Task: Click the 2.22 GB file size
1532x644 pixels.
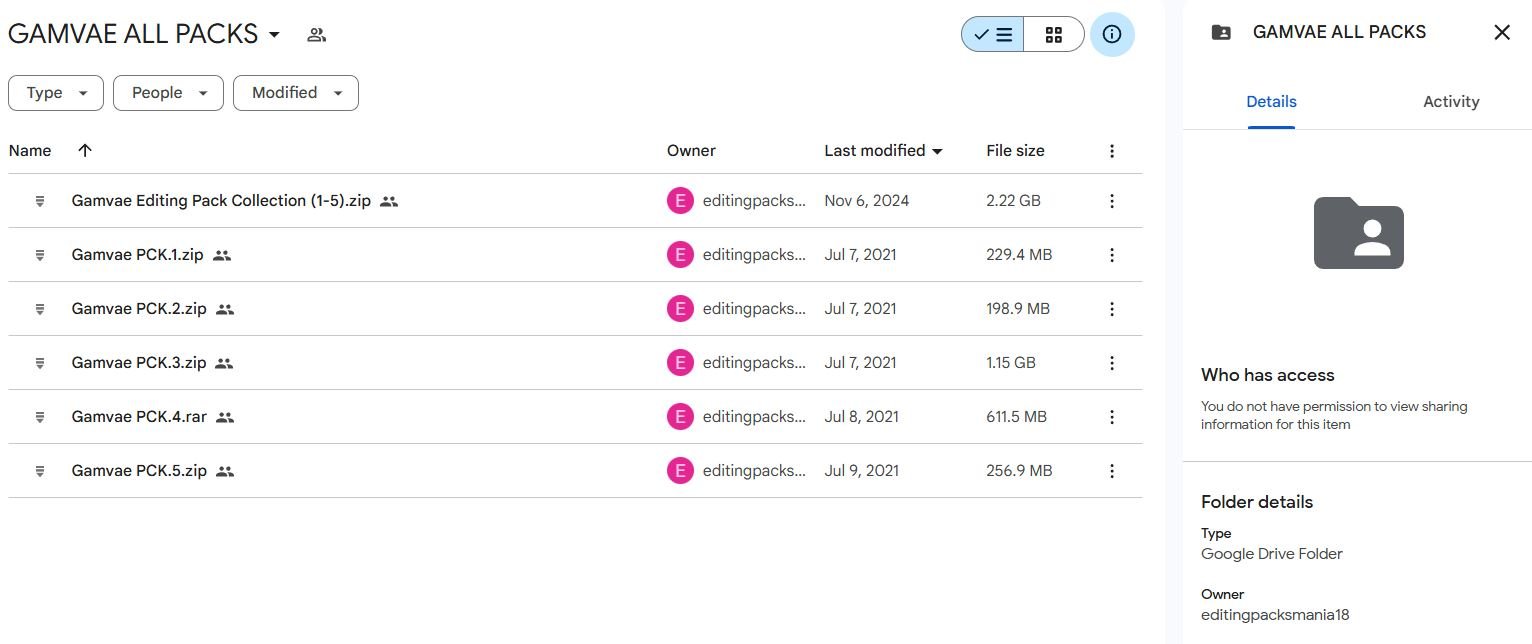Action: tap(1013, 201)
